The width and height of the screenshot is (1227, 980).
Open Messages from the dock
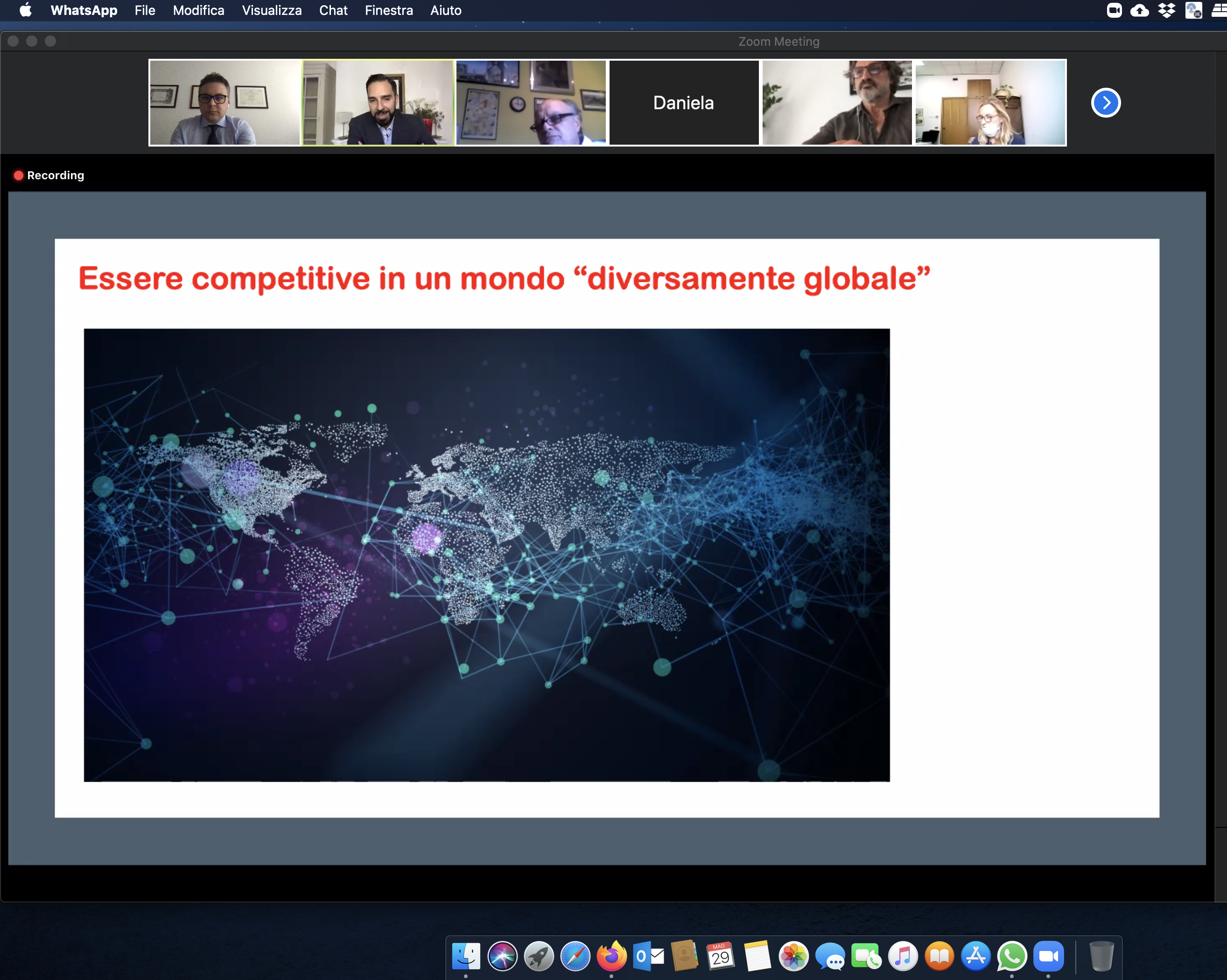(x=830, y=956)
